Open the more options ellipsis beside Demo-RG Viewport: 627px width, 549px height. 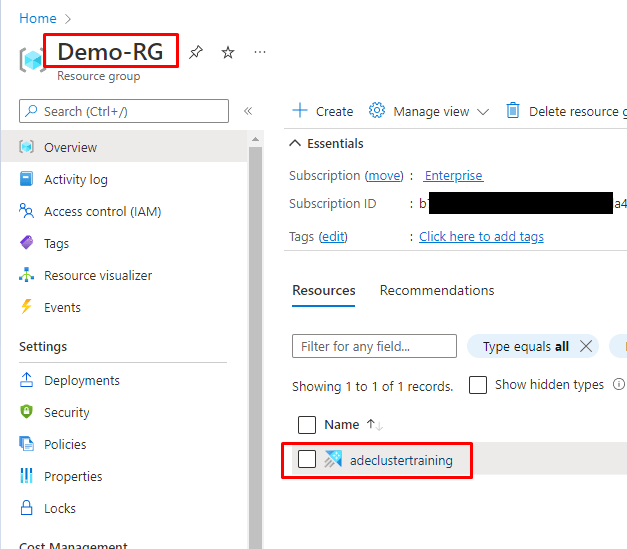coord(260,52)
